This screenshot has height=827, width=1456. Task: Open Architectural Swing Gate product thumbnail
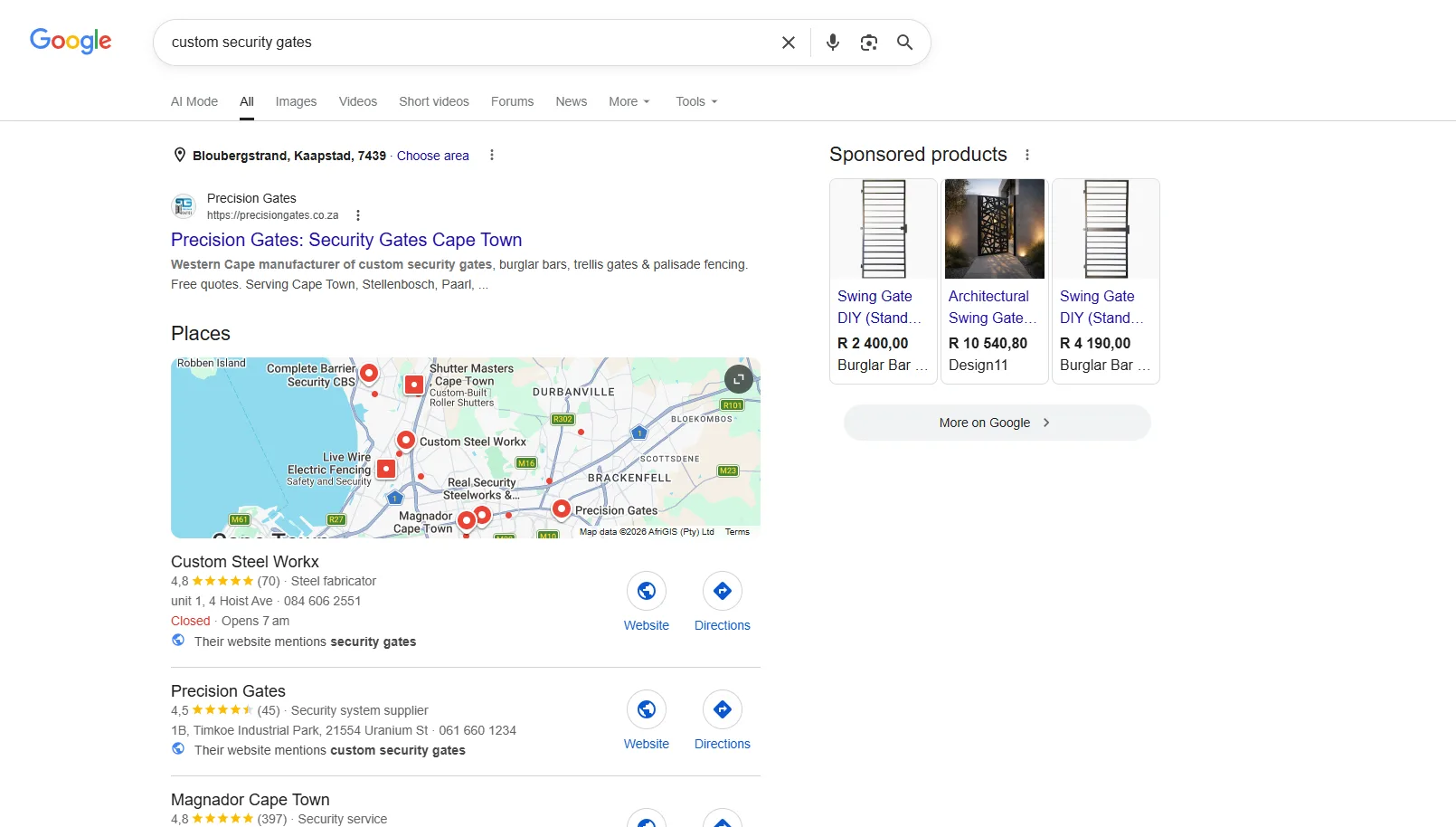[x=995, y=229]
